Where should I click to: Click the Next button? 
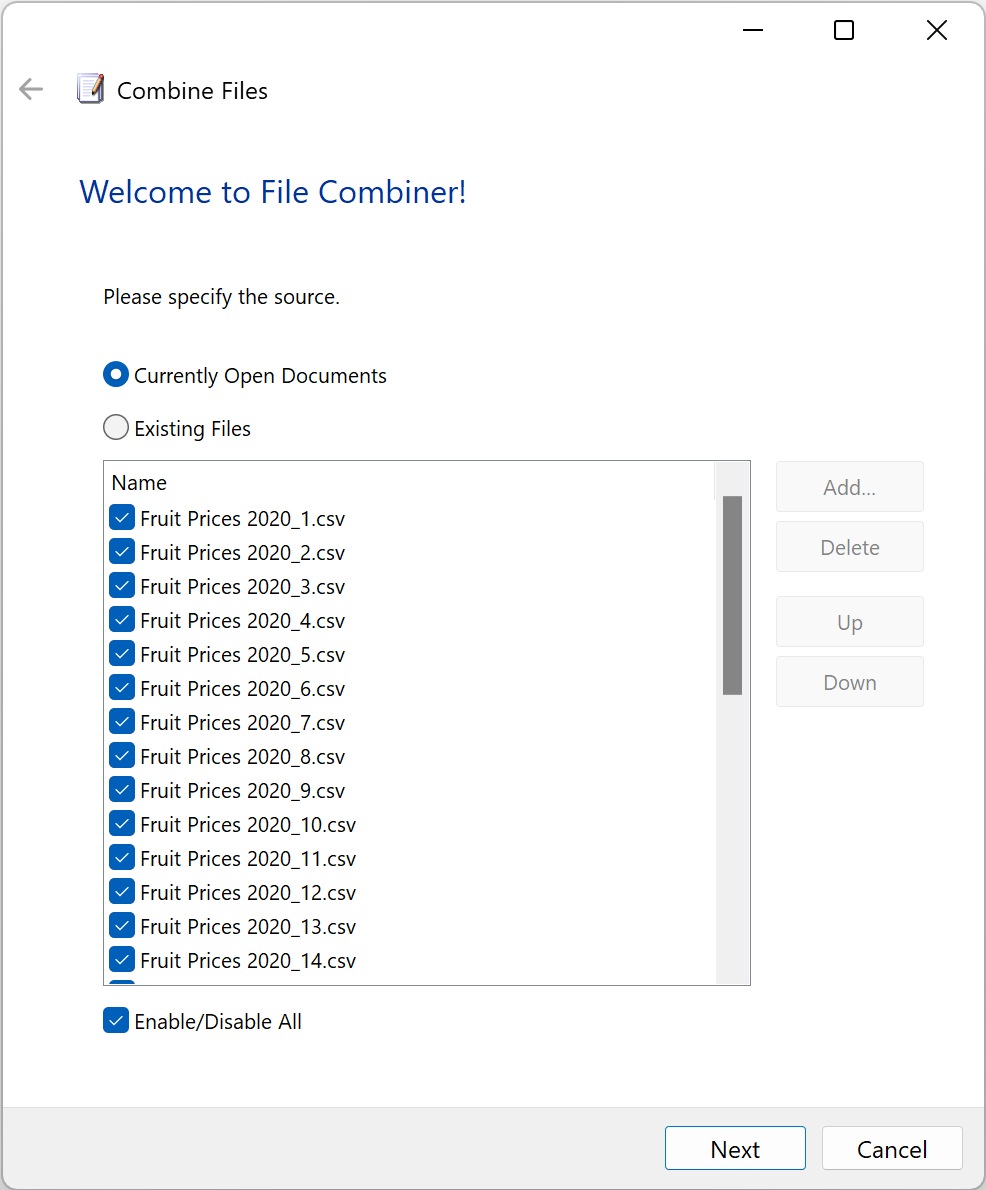point(735,1148)
